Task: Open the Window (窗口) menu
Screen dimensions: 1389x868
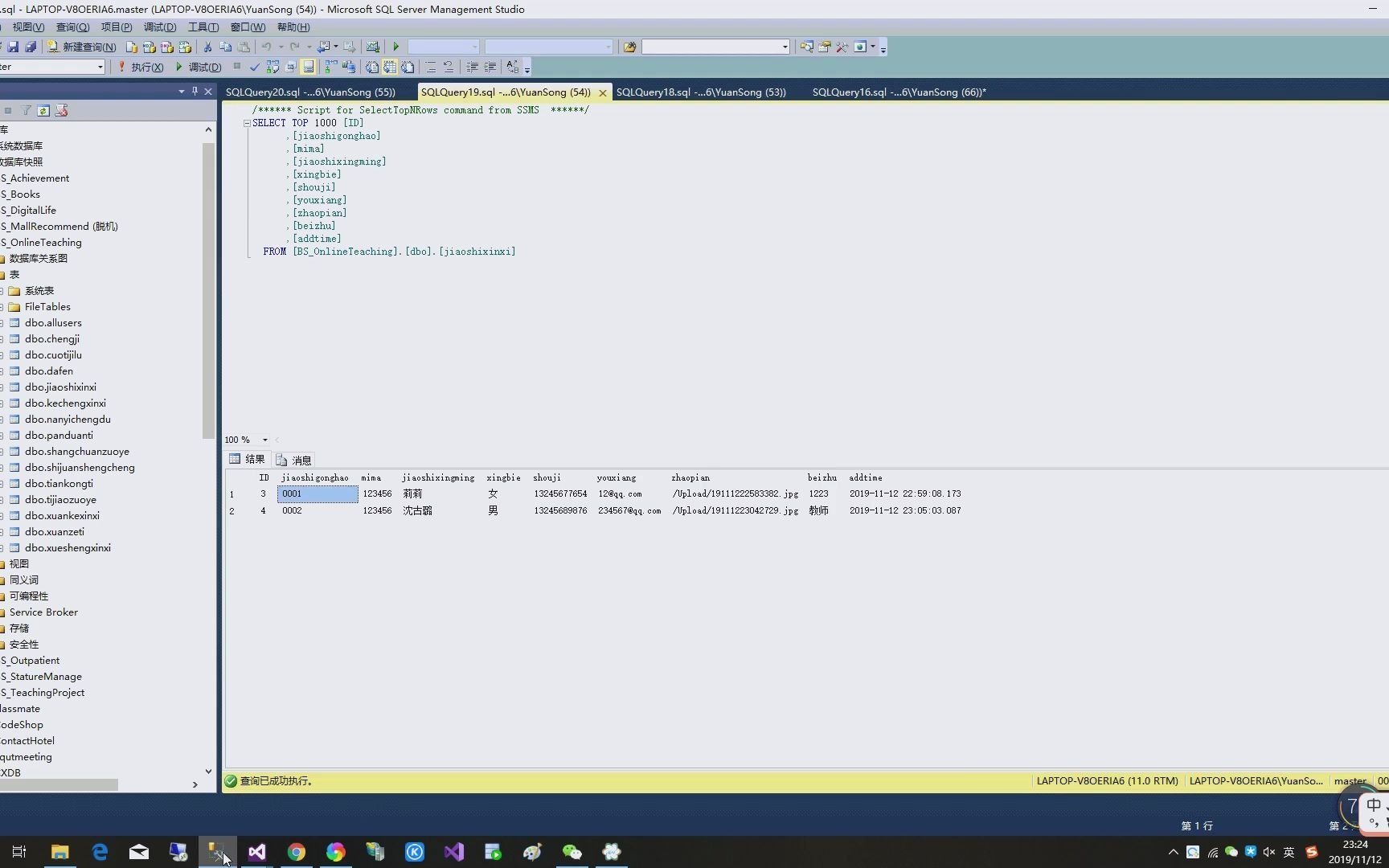Action: tap(248, 27)
